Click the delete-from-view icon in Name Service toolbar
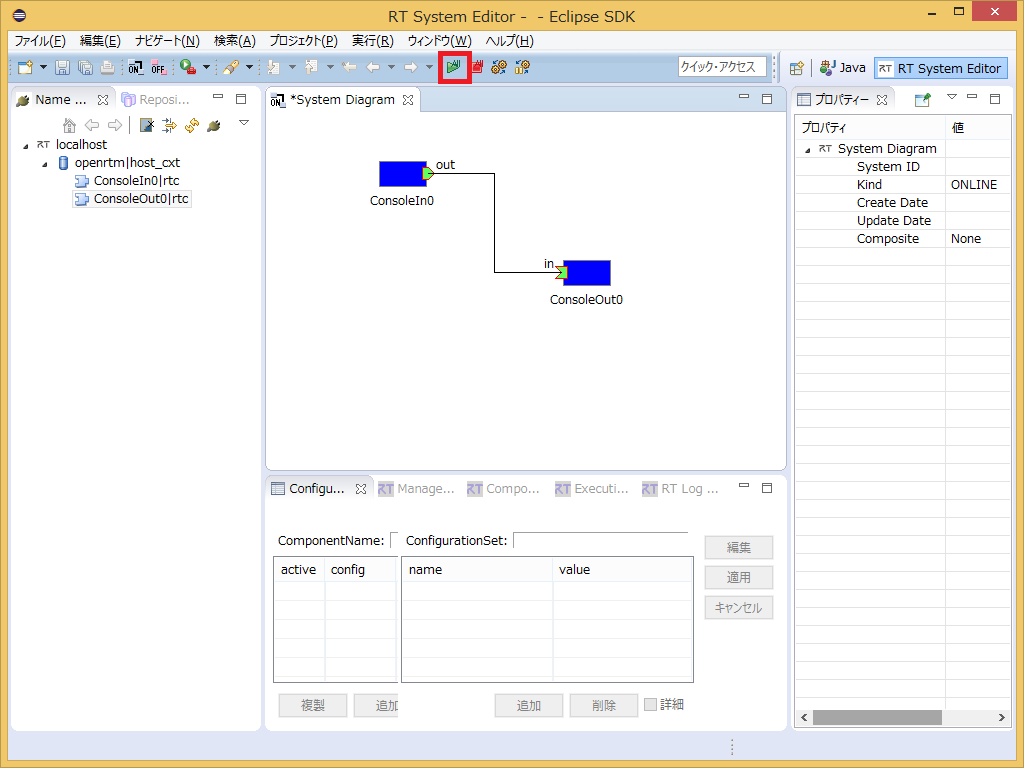This screenshot has height=768, width=1024. click(147, 125)
